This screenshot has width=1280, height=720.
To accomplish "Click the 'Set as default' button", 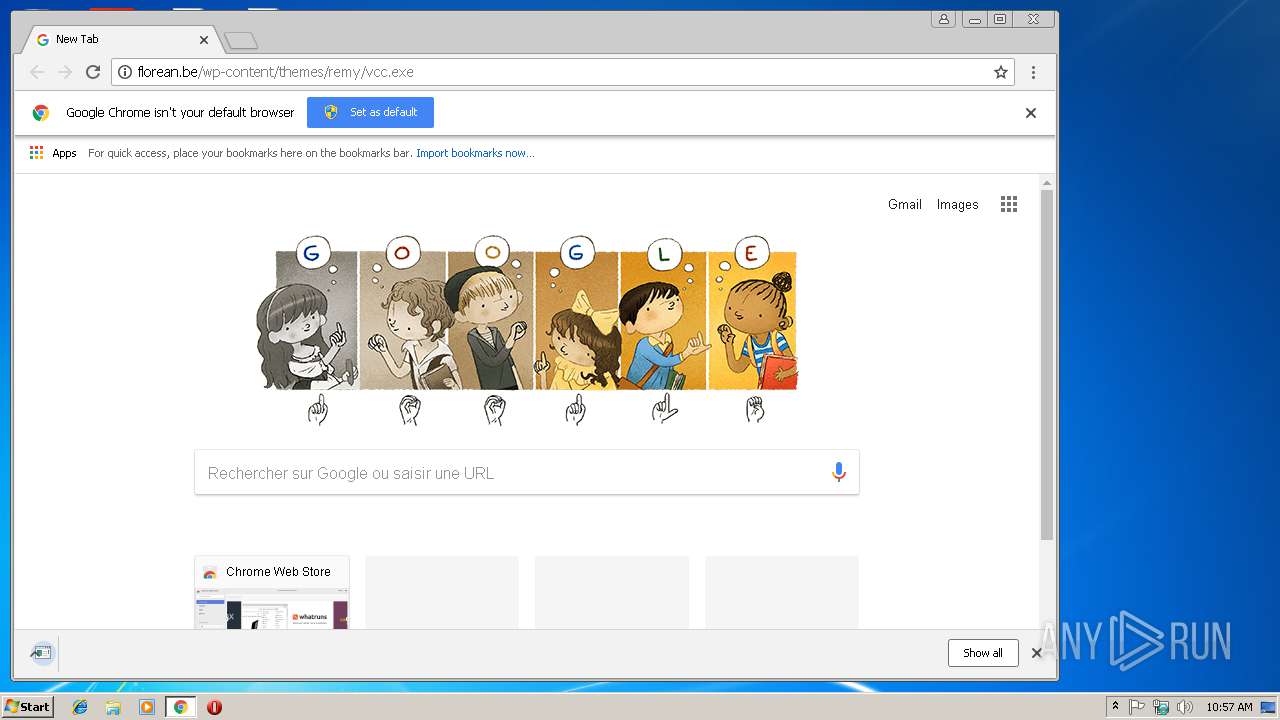I will pyautogui.click(x=370, y=112).
